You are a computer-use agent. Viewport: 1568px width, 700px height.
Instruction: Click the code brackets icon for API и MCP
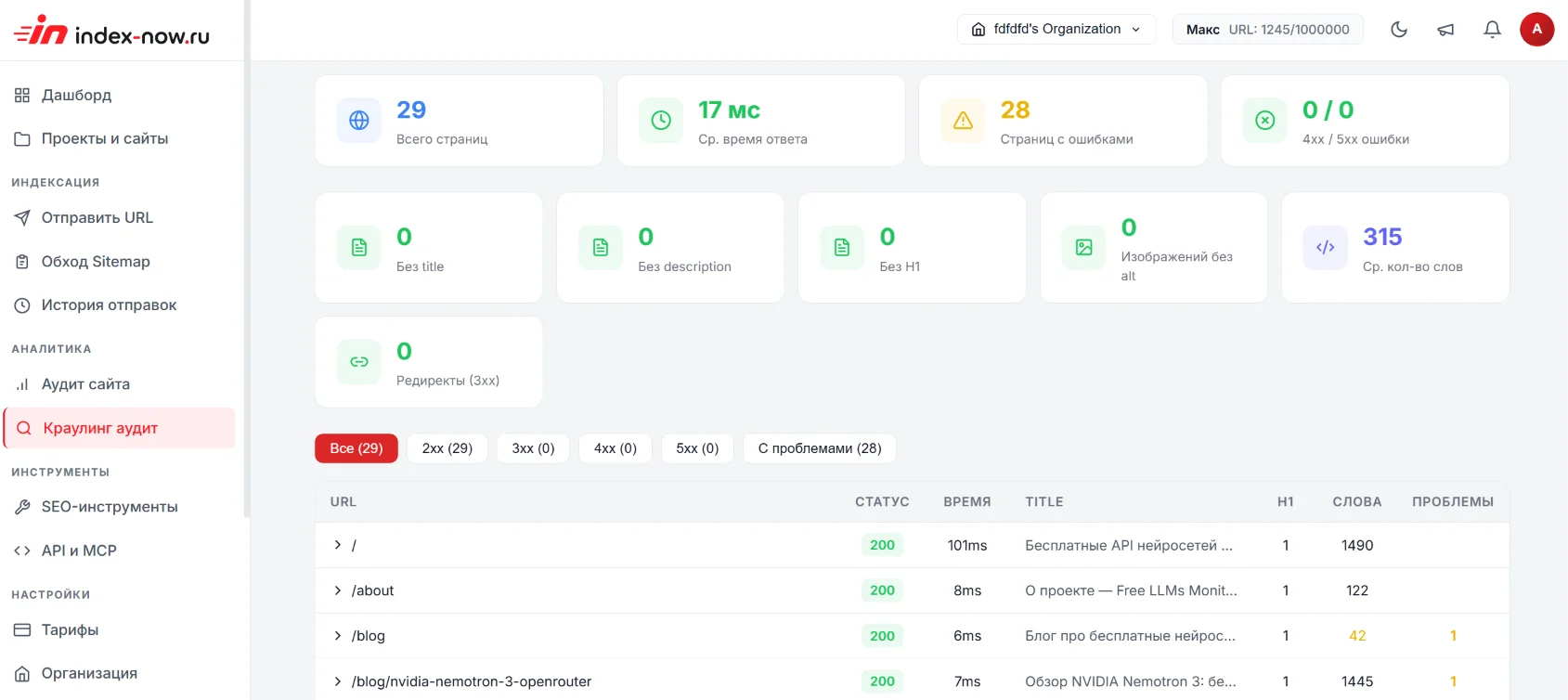pos(22,551)
